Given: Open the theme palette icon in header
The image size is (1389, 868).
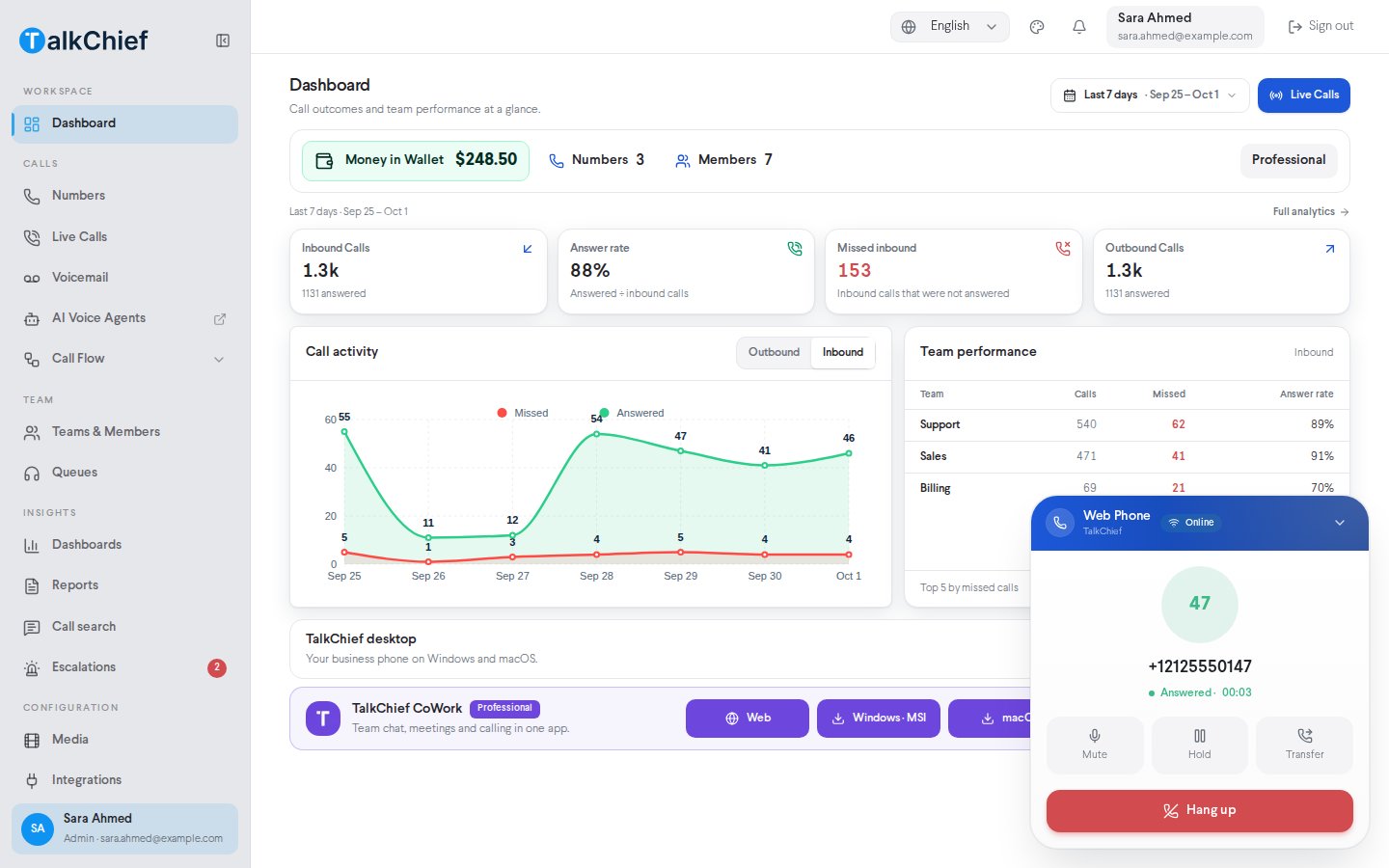Looking at the screenshot, I should (x=1037, y=27).
